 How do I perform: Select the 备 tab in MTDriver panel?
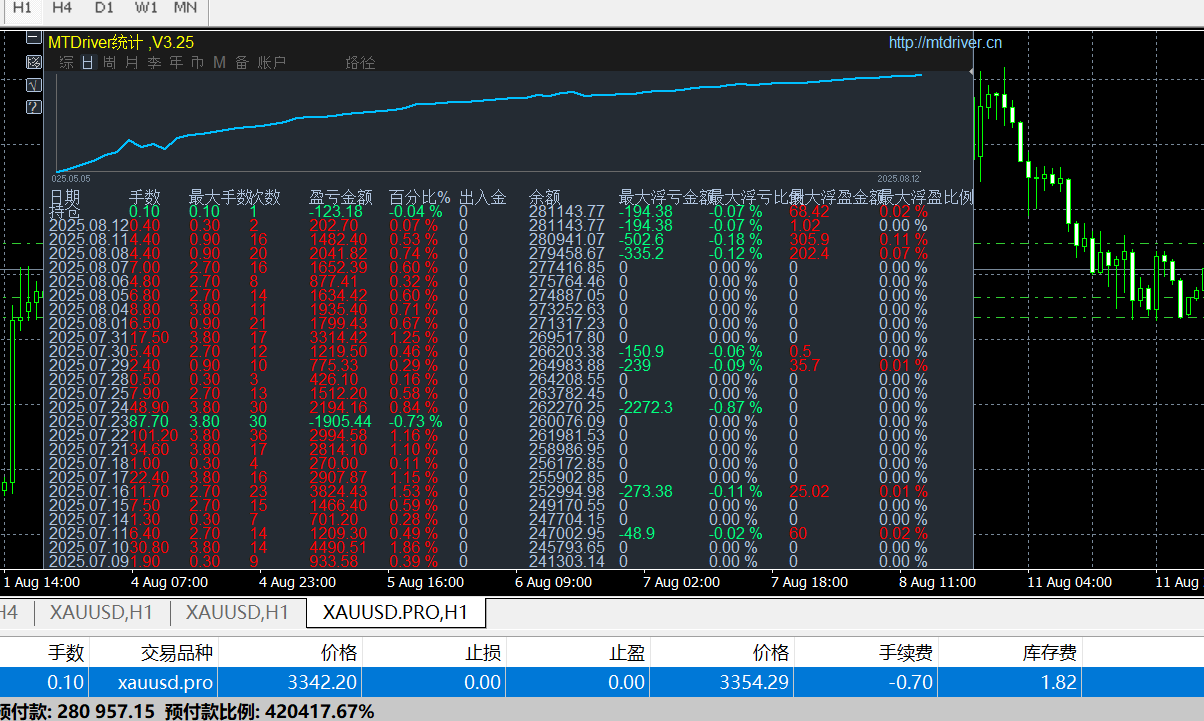point(242,63)
